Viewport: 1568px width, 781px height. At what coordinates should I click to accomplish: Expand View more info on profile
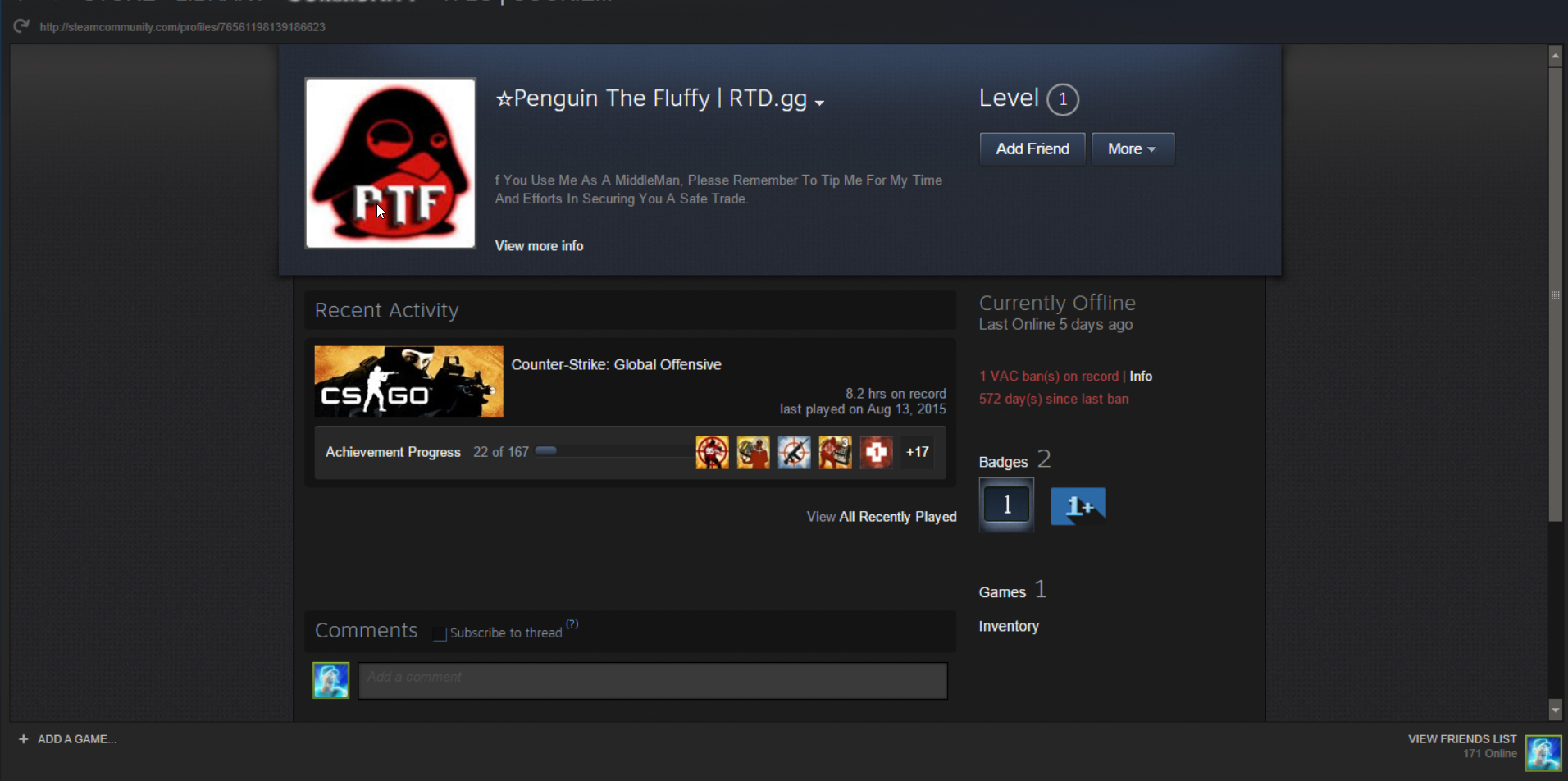coord(539,246)
